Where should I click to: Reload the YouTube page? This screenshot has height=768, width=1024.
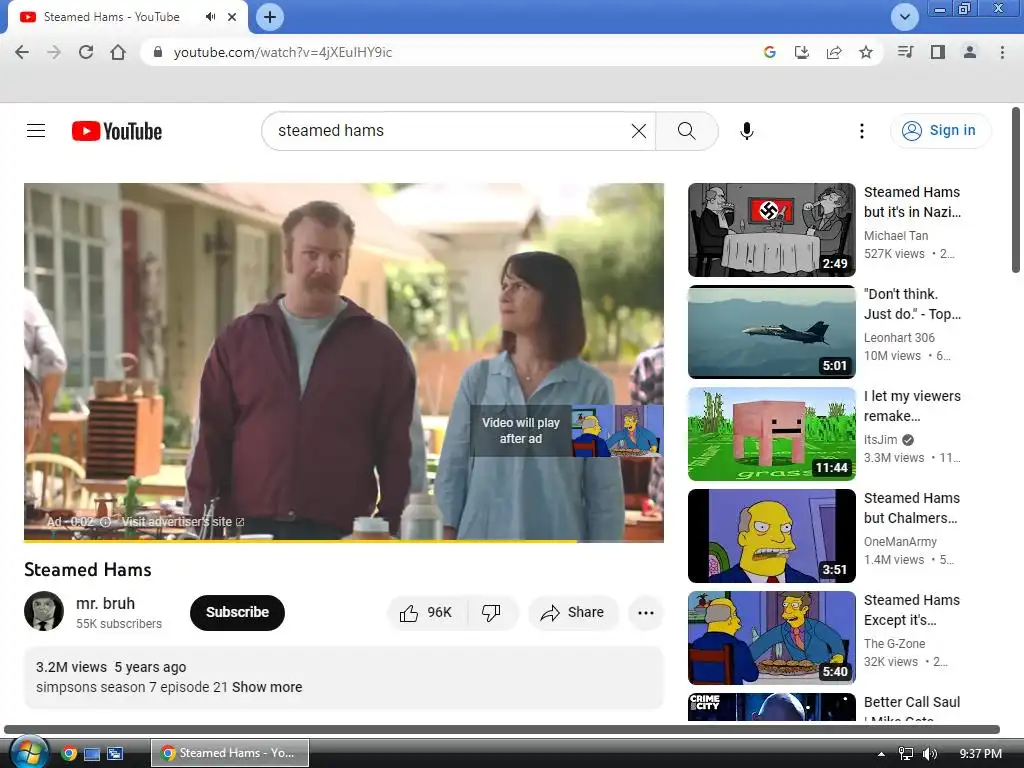(x=86, y=52)
